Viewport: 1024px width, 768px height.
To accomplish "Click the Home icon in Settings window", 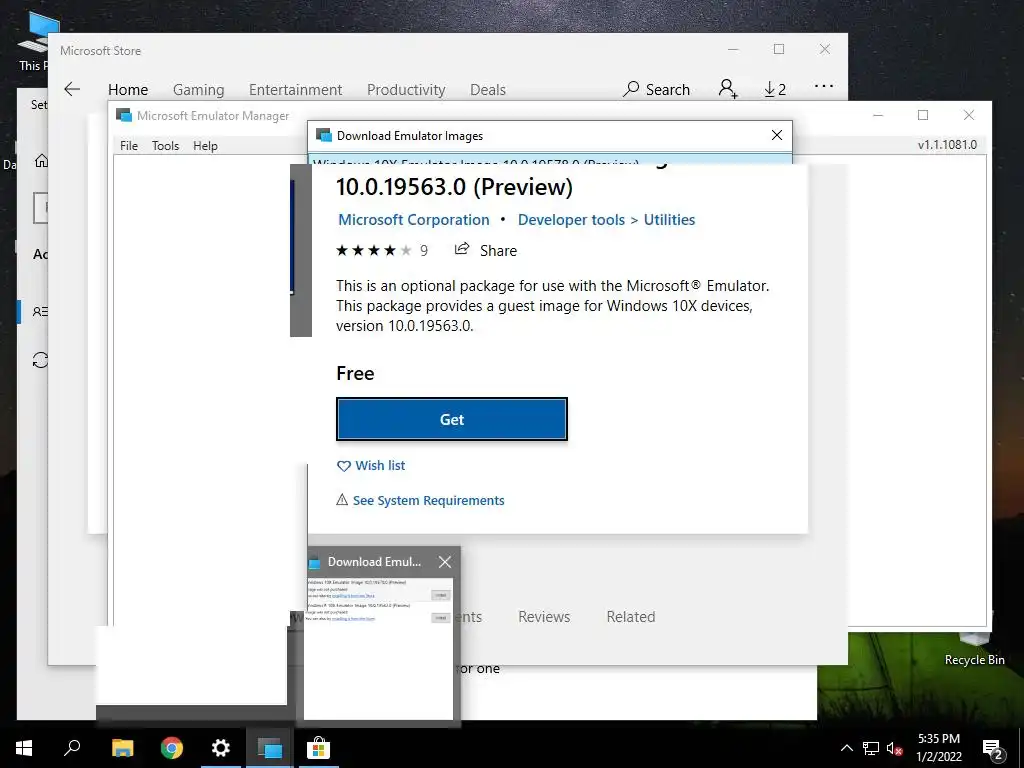I will point(41,161).
